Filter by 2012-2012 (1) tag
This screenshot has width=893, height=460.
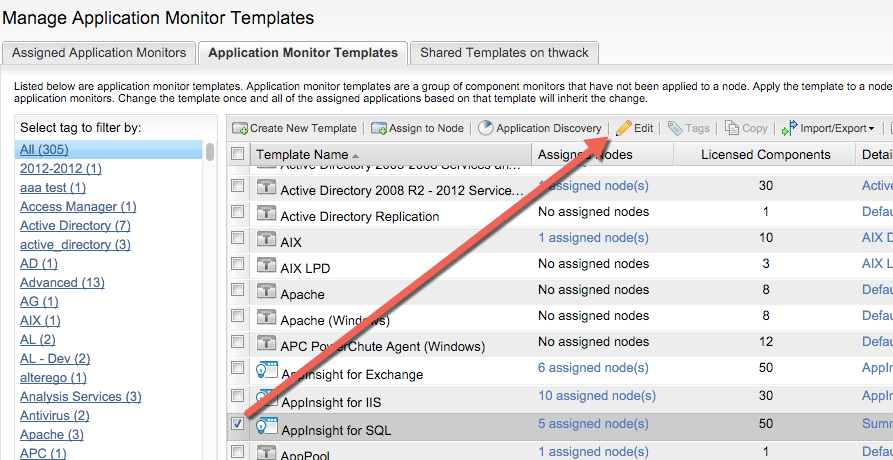point(61,169)
